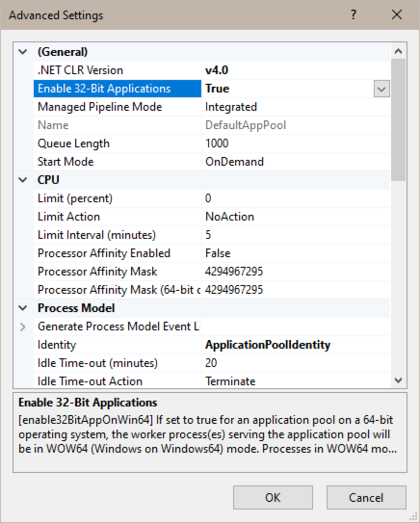The height and width of the screenshot is (523, 420).
Task: Collapse the CPU section chevron
Action: [23, 180]
